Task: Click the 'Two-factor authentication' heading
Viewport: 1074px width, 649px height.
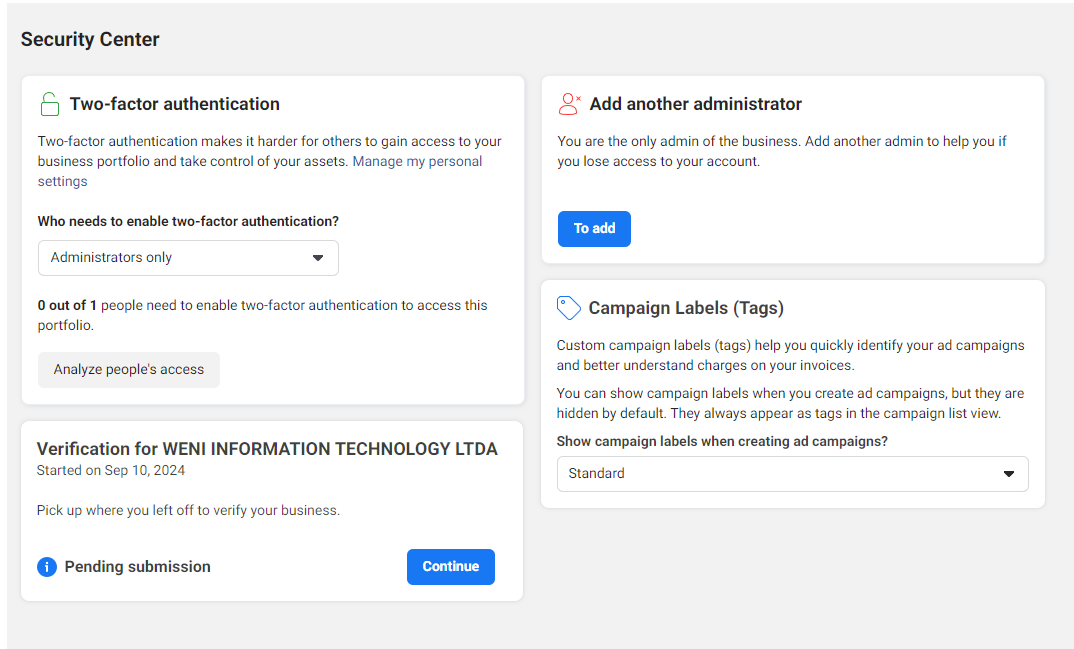Action: 175,104
